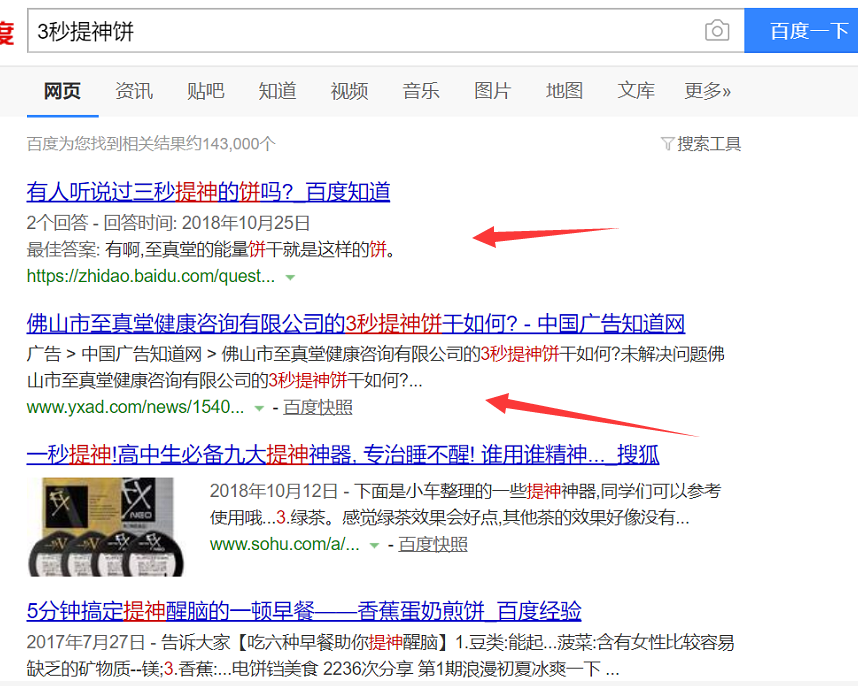858x686 pixels.
Task: Click the funnel icon beside 搜索工具
Action: 667,144
